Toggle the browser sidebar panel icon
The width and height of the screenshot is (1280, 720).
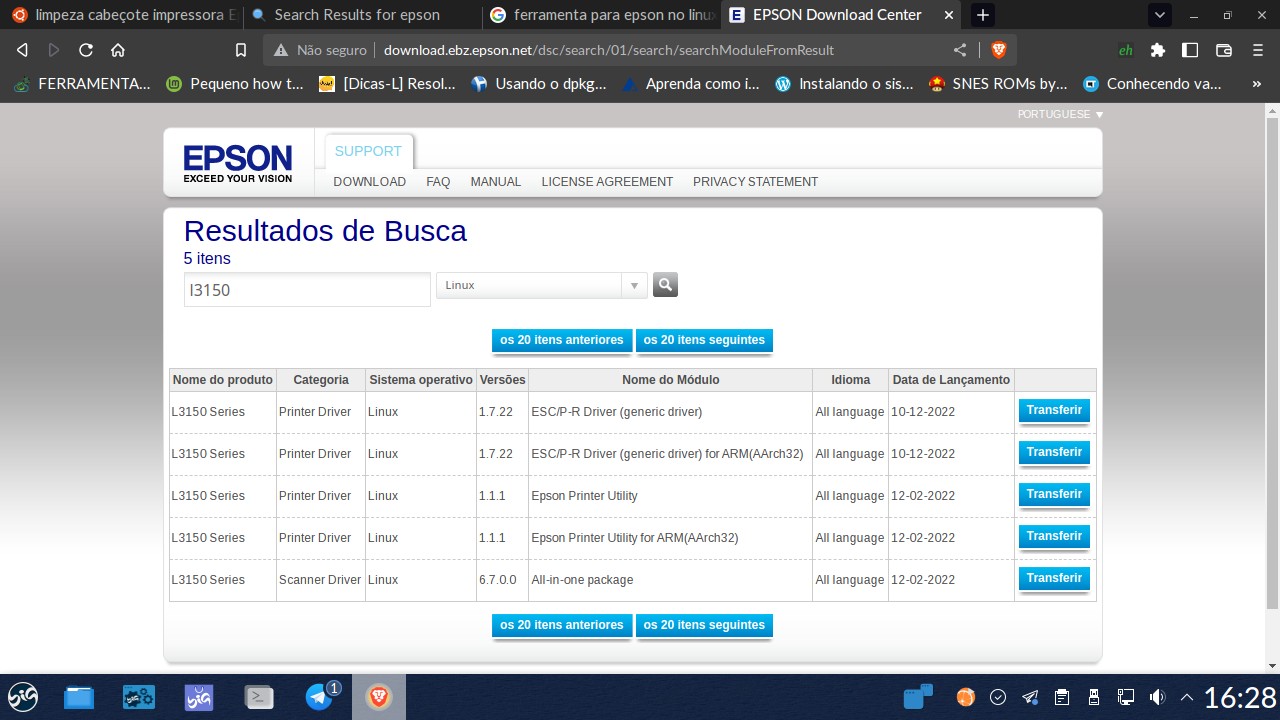coord(1190,50)
